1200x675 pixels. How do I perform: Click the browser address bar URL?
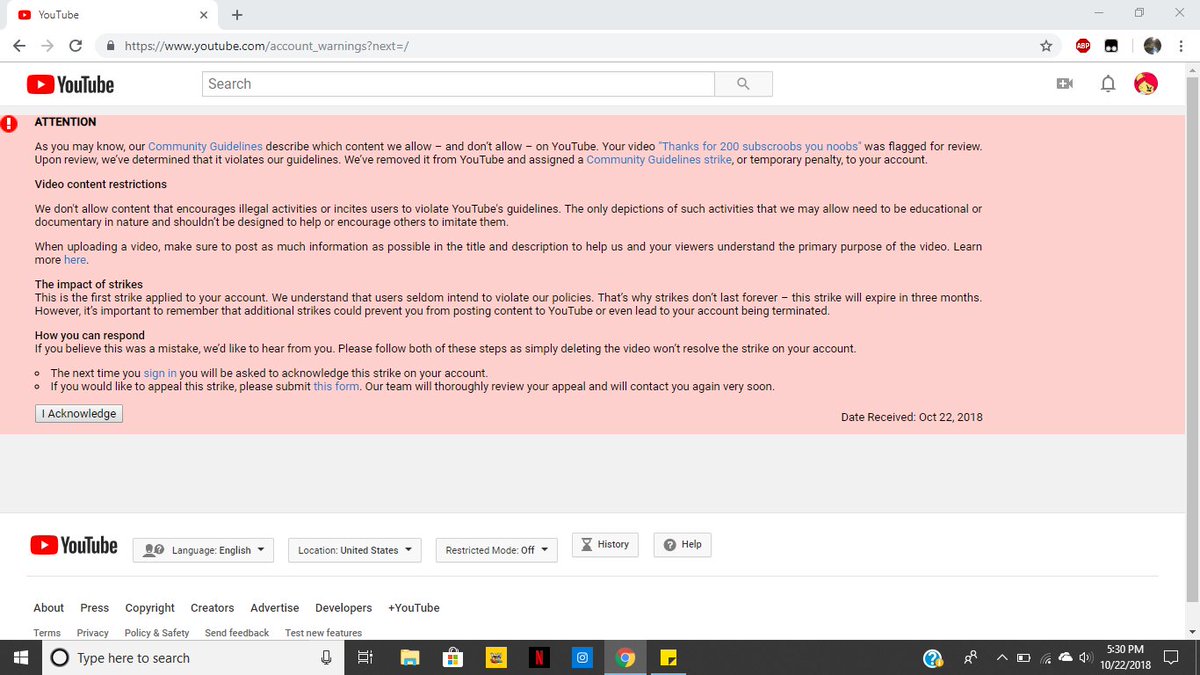pyautogui.click(x=267, y=45)
